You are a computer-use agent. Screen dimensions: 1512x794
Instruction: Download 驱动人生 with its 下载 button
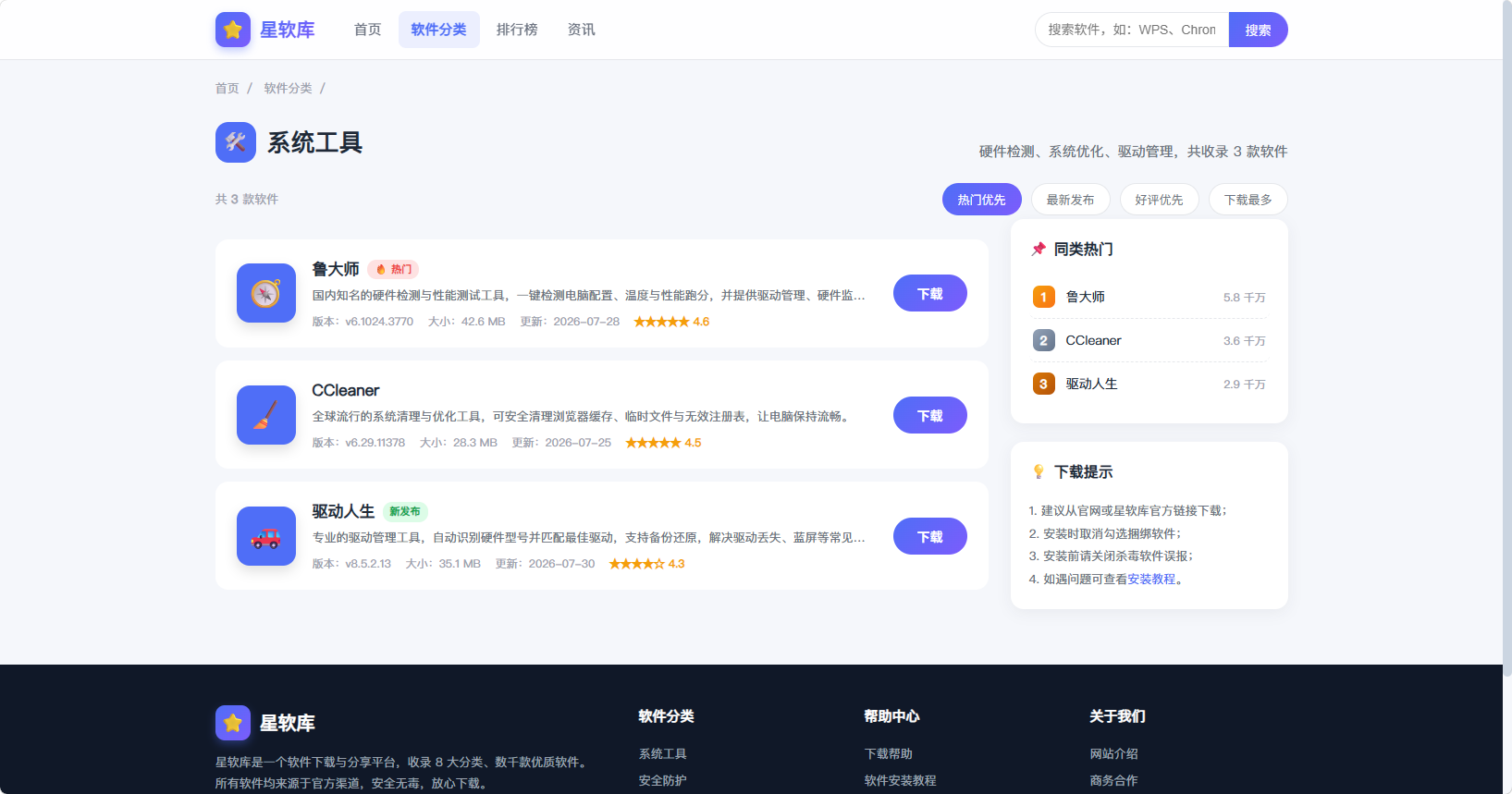pyautogui.click(x=930, y=536)
